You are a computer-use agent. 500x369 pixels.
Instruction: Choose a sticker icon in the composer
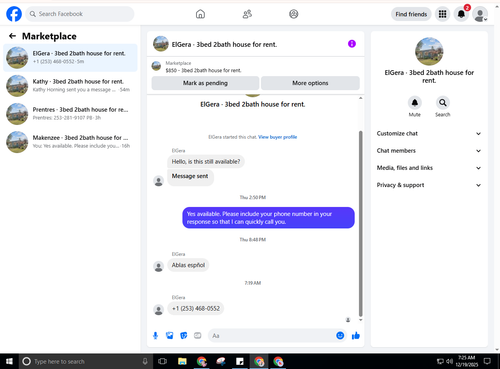pyautogui.click(x=184, y=336)
